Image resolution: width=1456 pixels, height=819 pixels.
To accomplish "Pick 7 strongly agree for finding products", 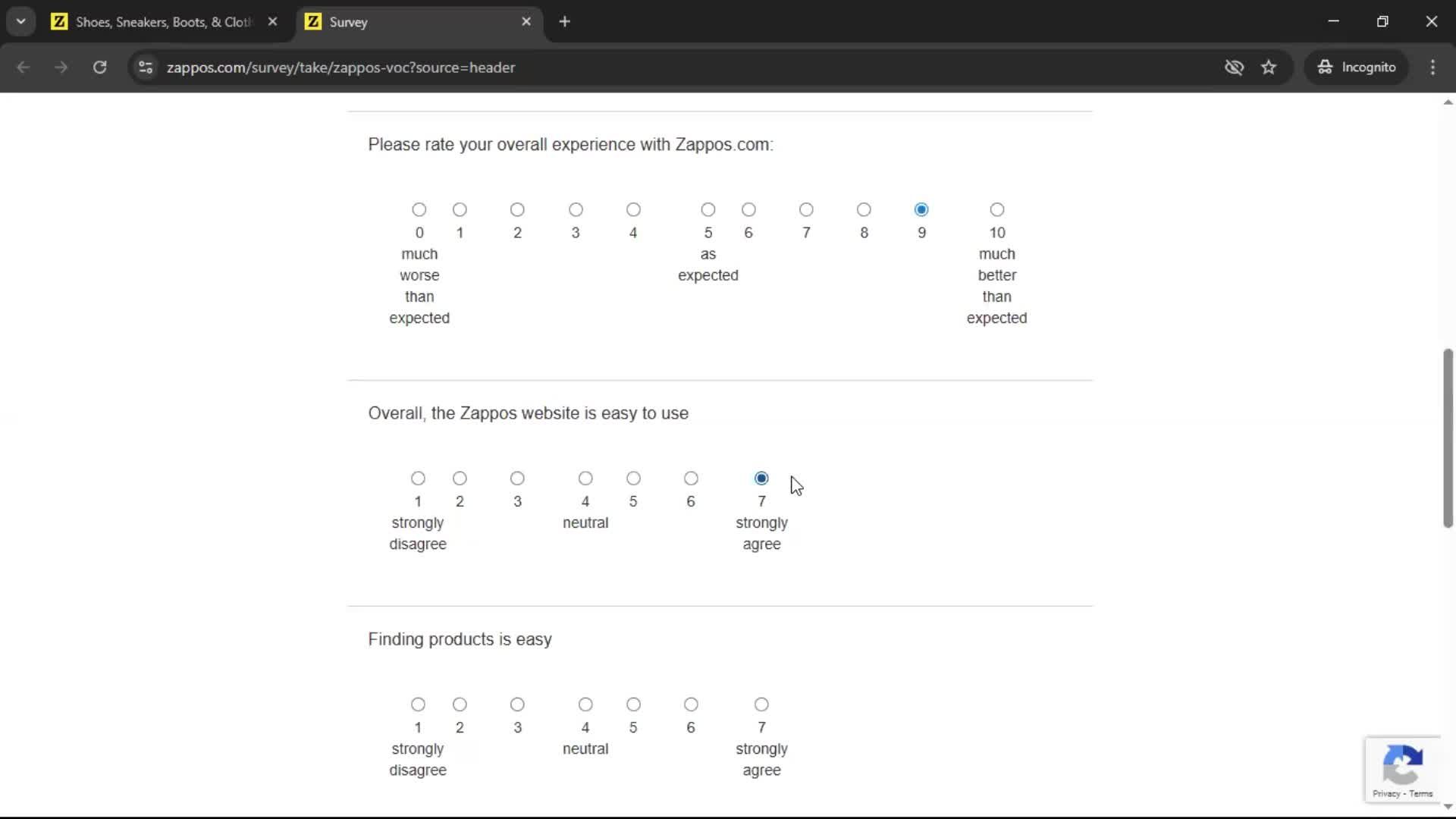I will click(761, 704).
